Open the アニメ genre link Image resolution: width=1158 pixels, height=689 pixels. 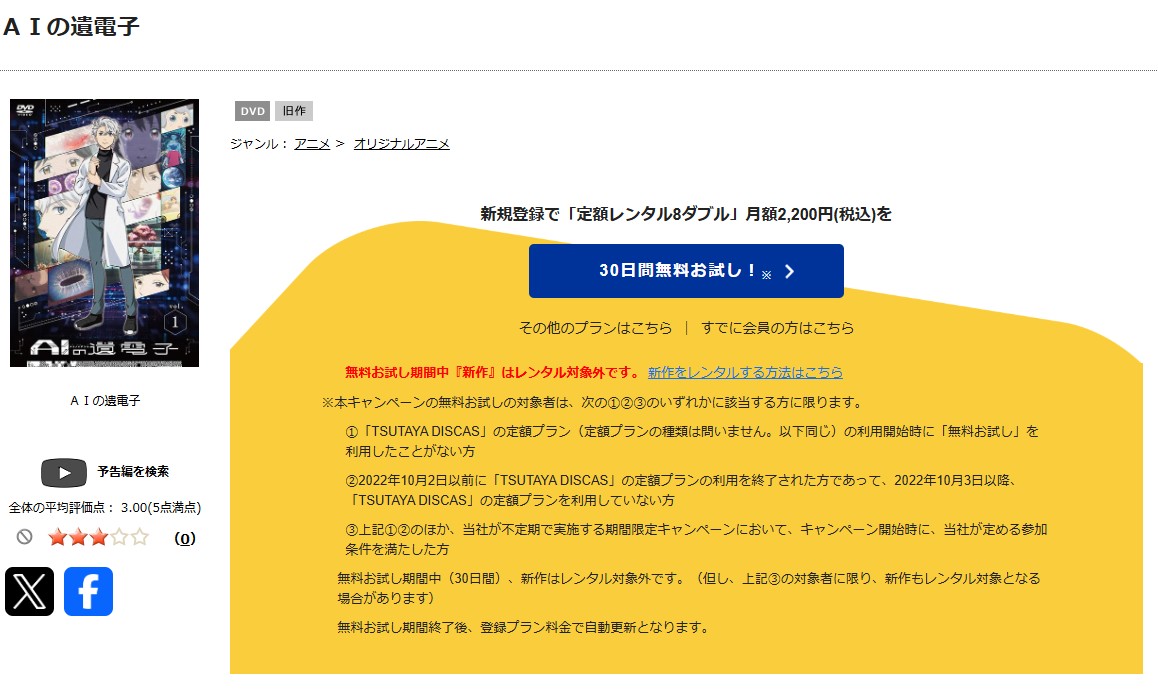313,142
